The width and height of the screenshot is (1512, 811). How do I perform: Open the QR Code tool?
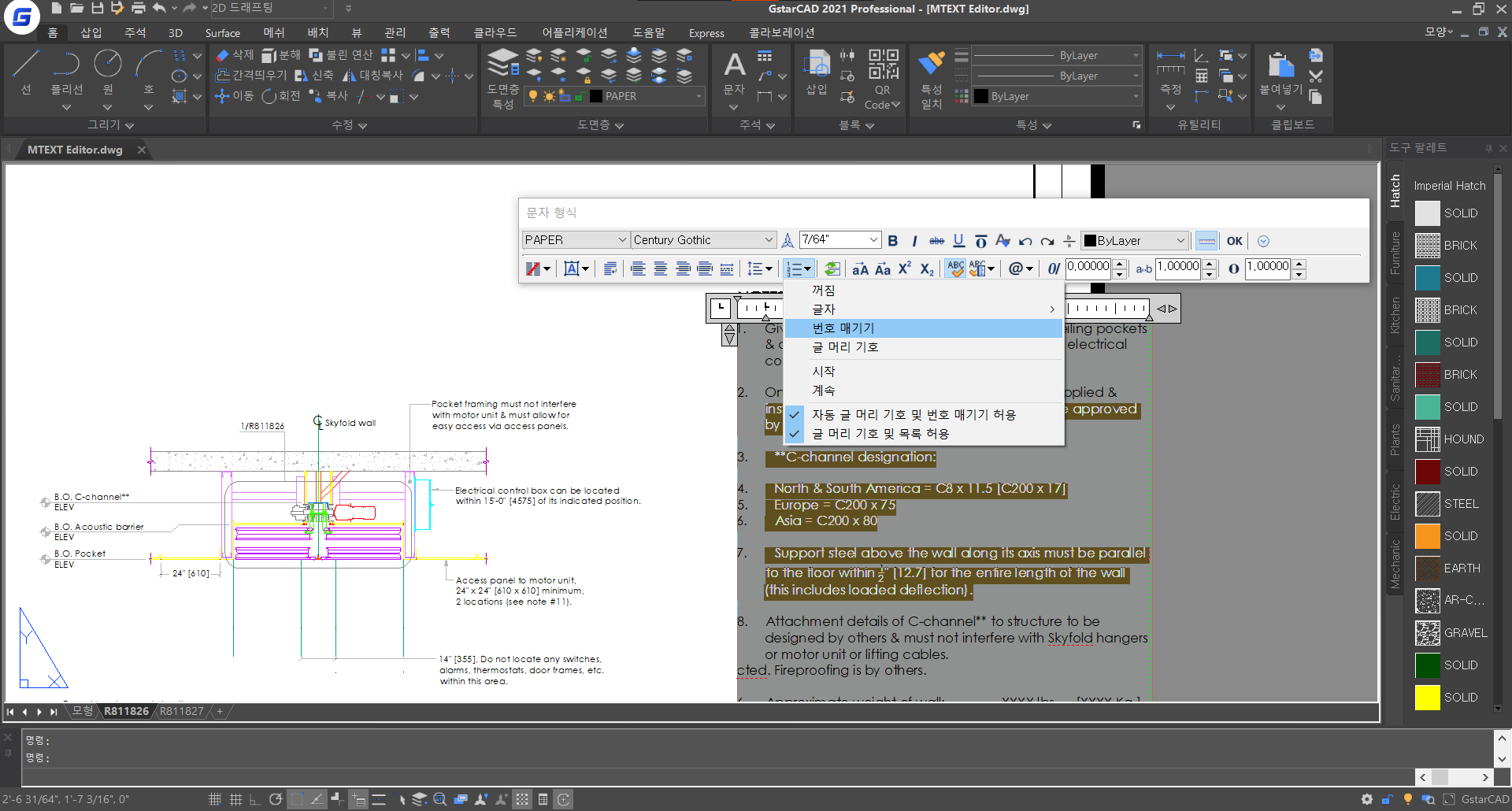point(883,79)
